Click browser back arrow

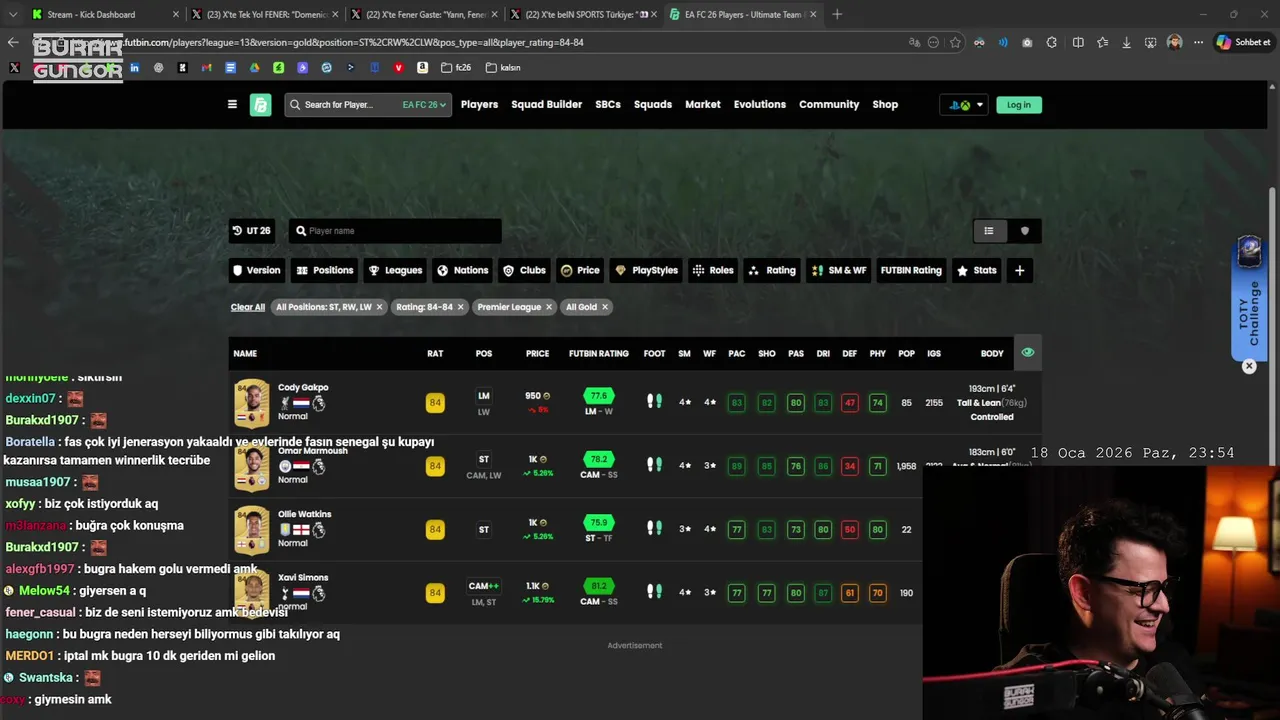point(13,43)
